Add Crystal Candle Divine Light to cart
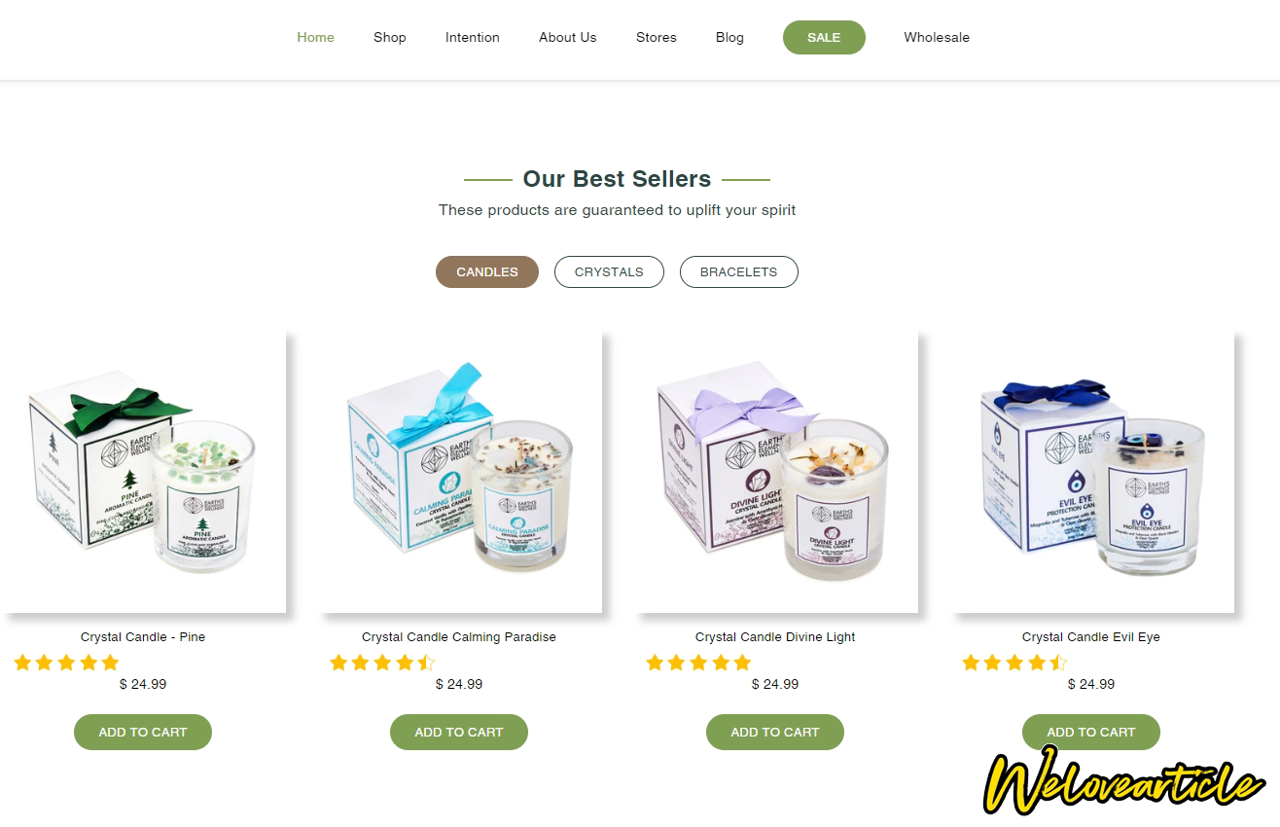 coord(775,732)
